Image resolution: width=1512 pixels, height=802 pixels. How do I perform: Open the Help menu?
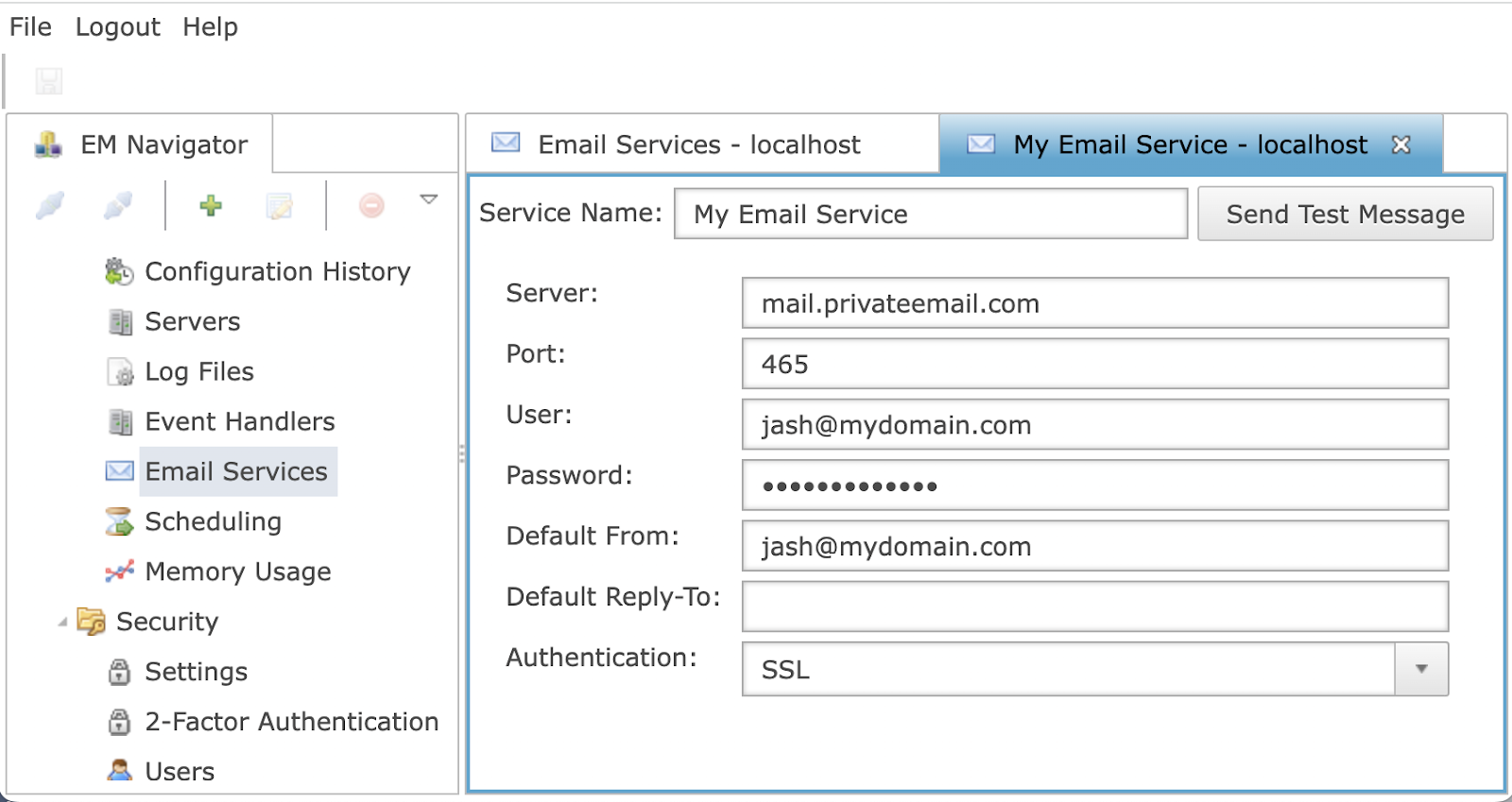[x=210, y=26]
